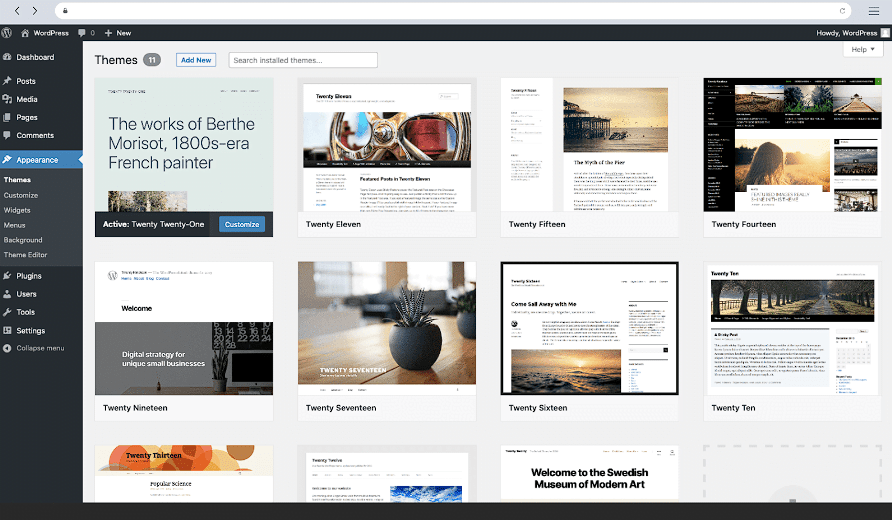Image resolution: width=892 pixels, height=520 pixels.
Task: Open the site home icon labeled WordPress
Action: pyautogui.click(x=25, y=33)
